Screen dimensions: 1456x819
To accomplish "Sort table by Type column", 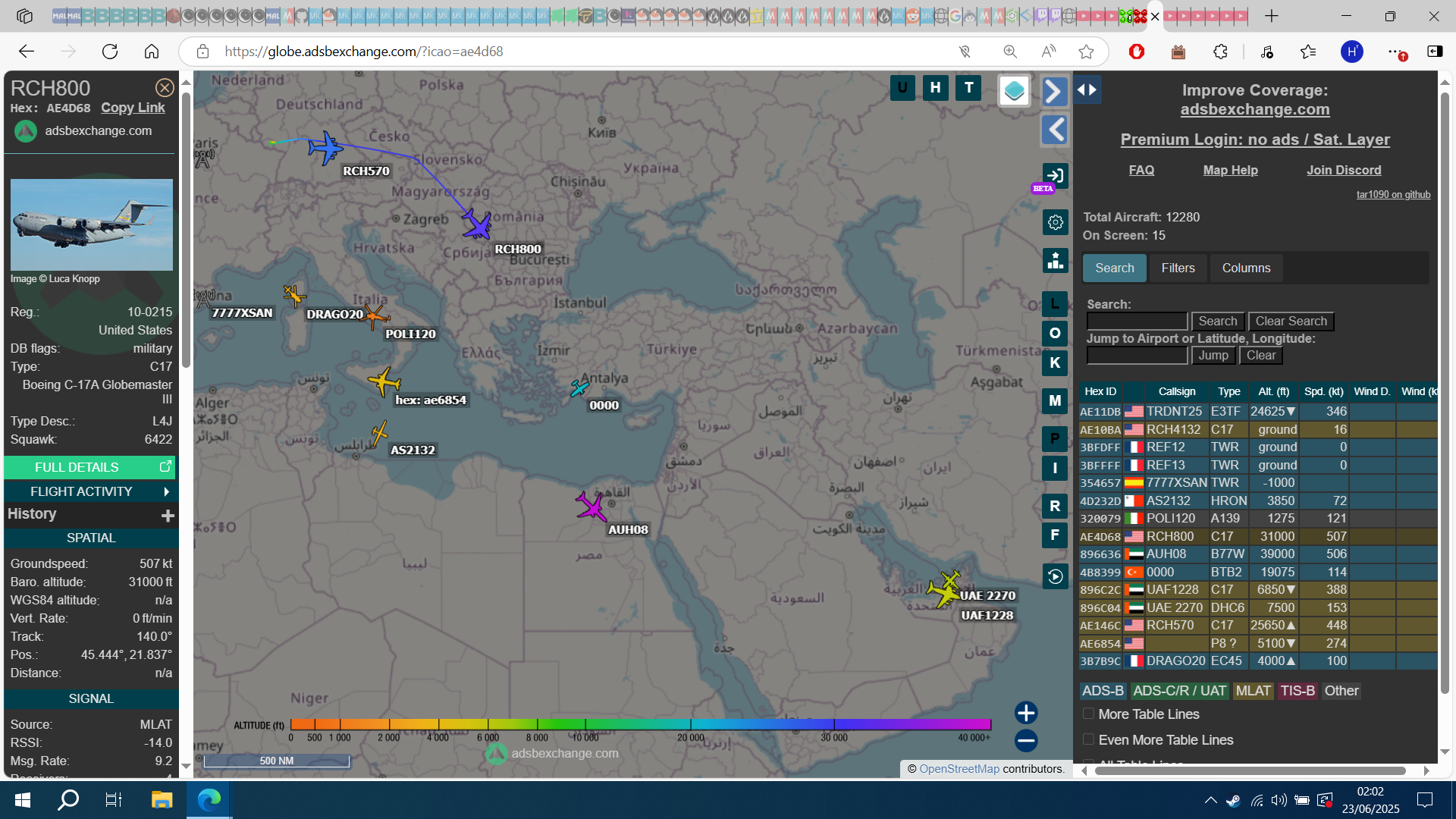I will coord(1228,391).
